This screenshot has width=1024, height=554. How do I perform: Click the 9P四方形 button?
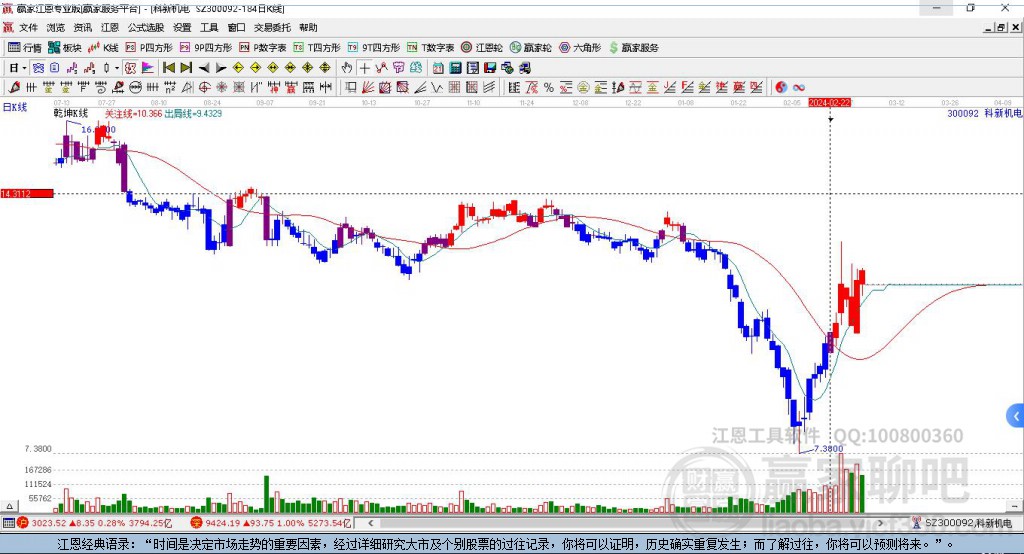click(206, 48)
